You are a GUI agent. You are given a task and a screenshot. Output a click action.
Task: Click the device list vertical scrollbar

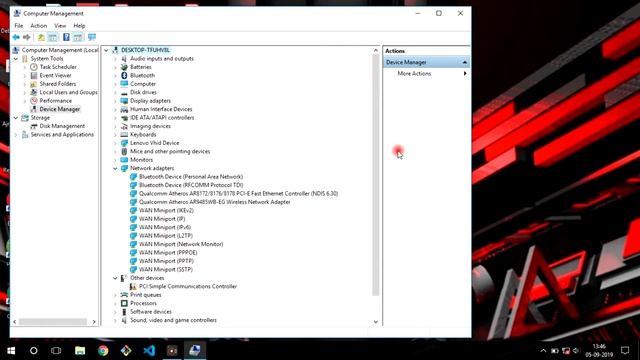point(376,175)
